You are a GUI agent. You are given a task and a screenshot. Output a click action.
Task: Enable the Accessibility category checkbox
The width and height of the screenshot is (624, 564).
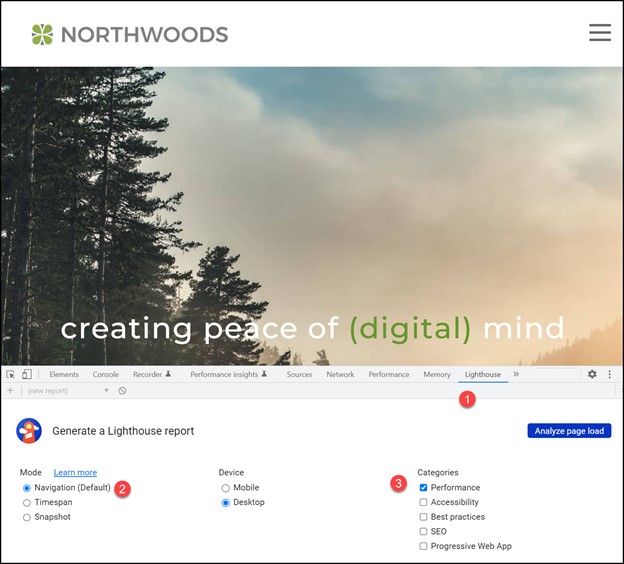coord(423,502)
